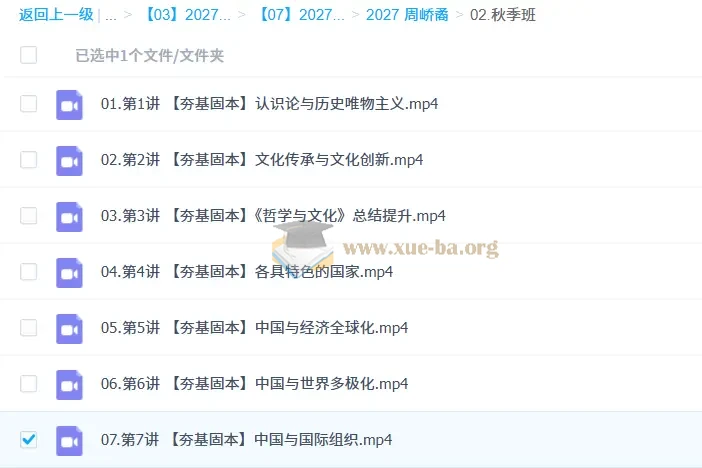
Task: Click video icon for 04.第4讲 各具特色的国家
Action: pos(69,273)
